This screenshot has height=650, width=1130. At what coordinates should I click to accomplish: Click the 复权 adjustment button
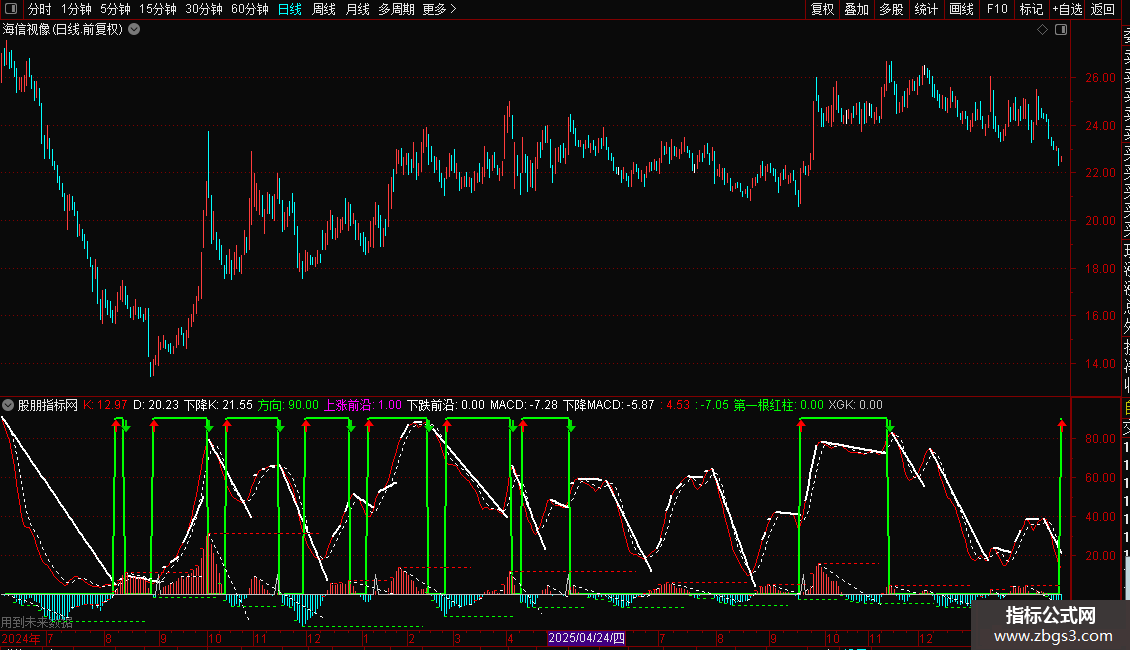tap(822, 9)
